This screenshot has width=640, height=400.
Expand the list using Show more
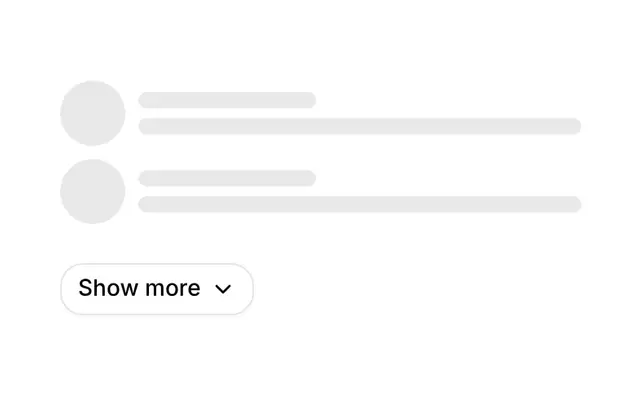click(157, 289)
